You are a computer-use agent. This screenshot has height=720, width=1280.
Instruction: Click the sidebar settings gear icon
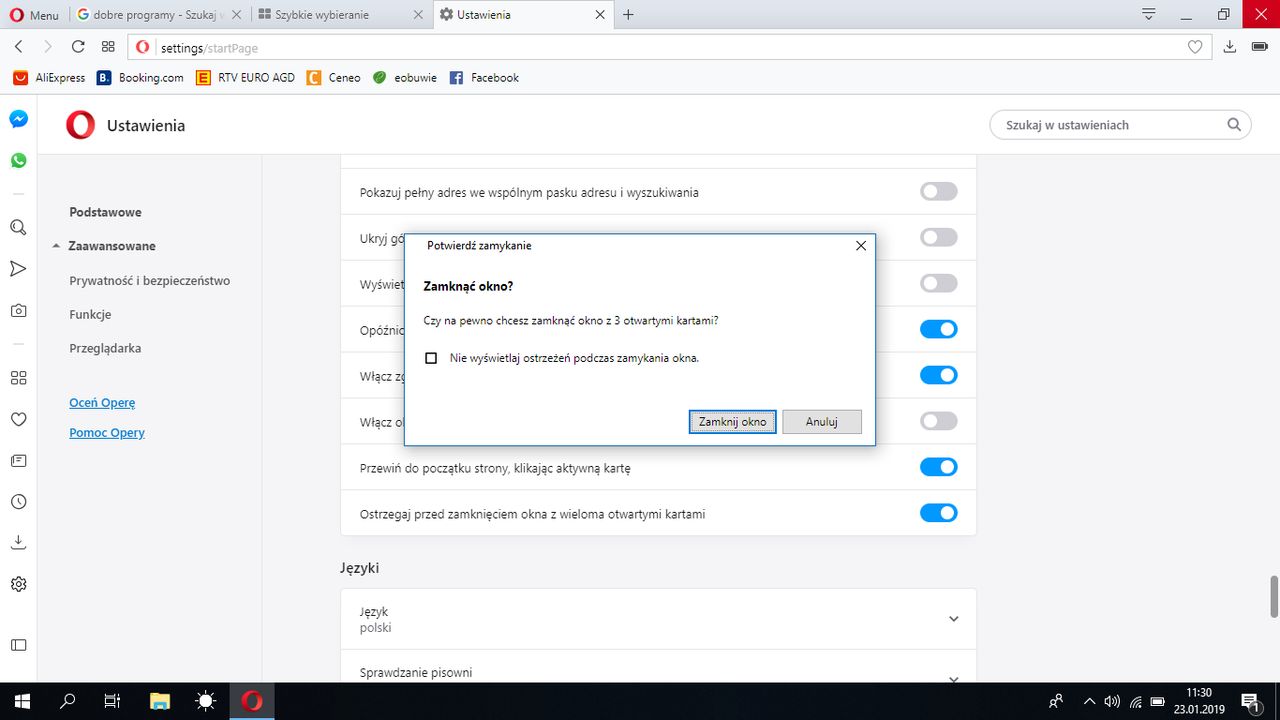pyautogui.click(x=18, y=584)
